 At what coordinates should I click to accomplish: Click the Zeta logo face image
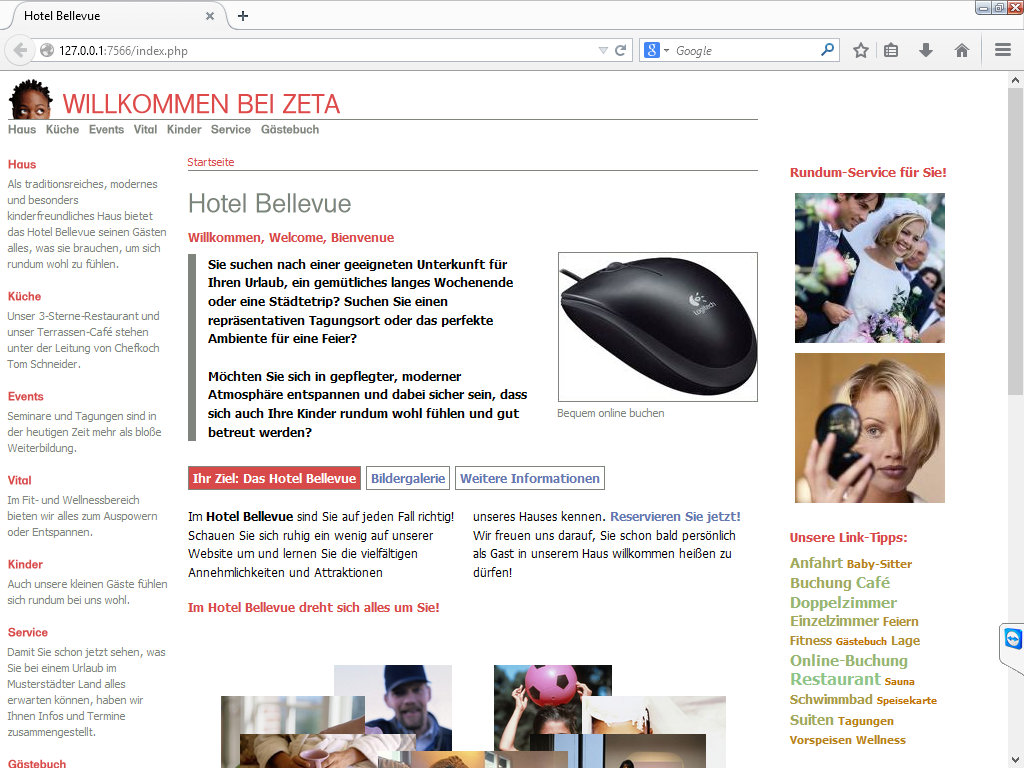tap(30, 99)
